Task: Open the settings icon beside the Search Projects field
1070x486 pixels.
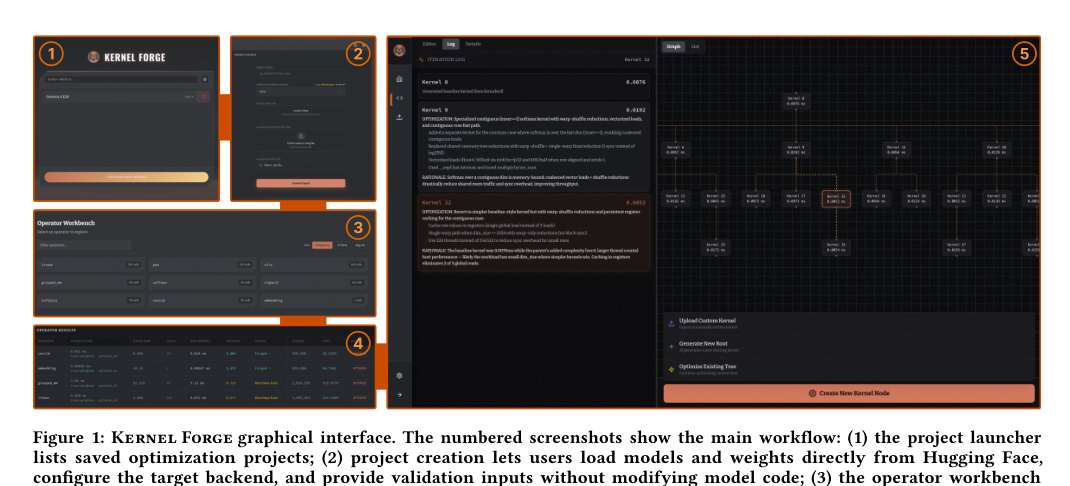Action: tap(205, 79)
